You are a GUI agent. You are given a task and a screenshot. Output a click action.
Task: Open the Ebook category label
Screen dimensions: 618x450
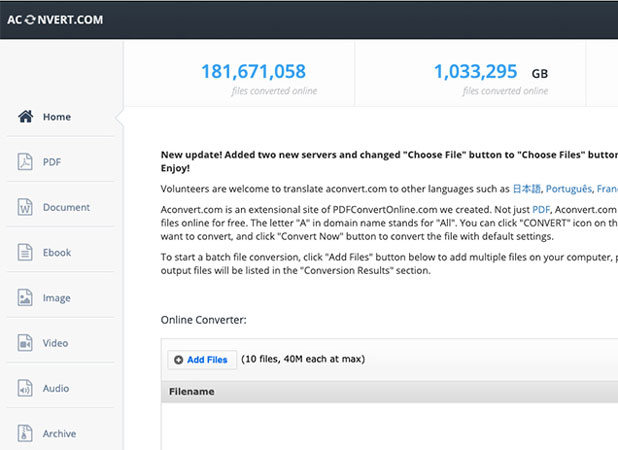tap(56, 253)
